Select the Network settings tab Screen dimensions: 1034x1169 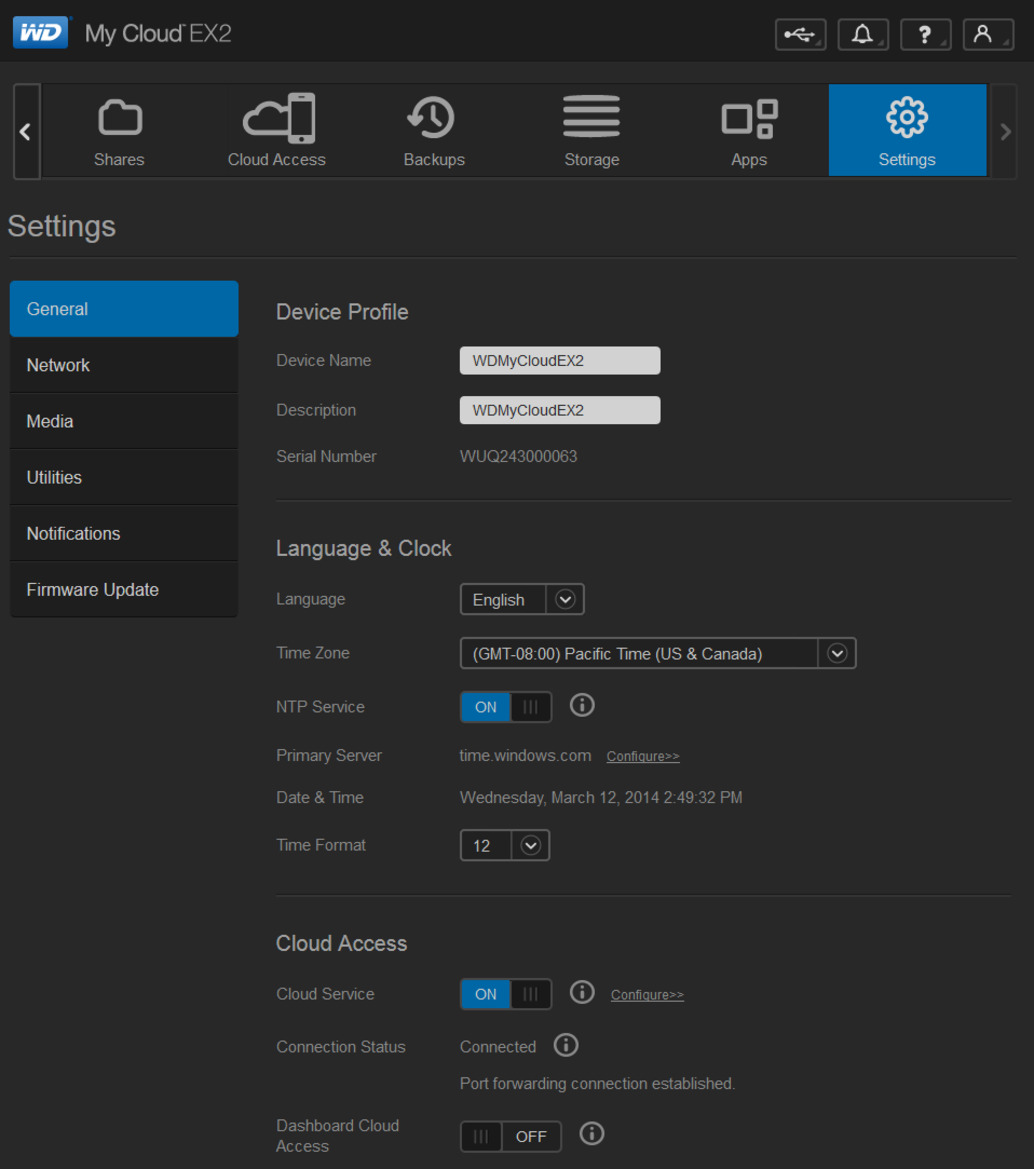[x=124, y=365]
